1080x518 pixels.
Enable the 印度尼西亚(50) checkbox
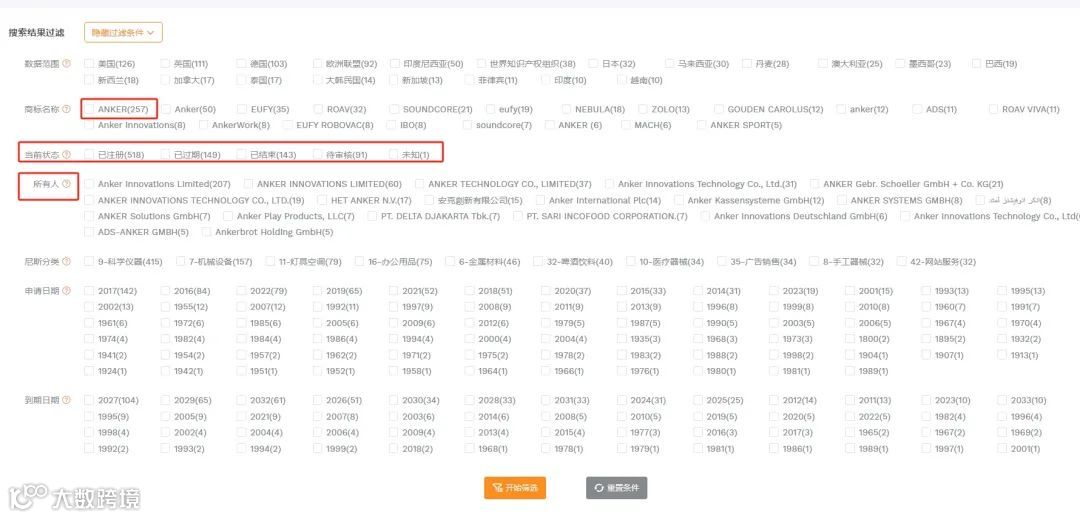394,64
